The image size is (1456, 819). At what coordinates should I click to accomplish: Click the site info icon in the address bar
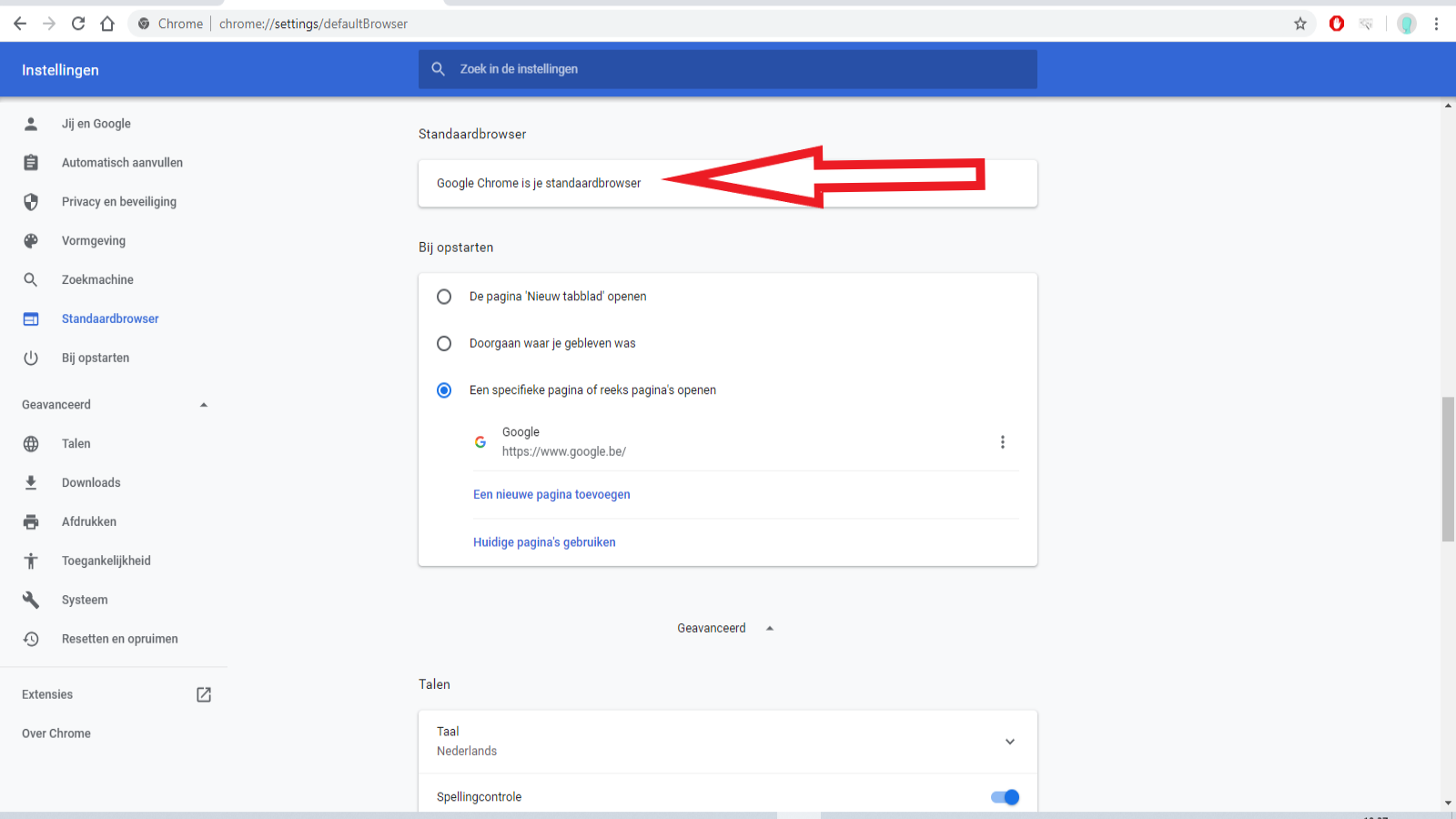coord(144,24)
